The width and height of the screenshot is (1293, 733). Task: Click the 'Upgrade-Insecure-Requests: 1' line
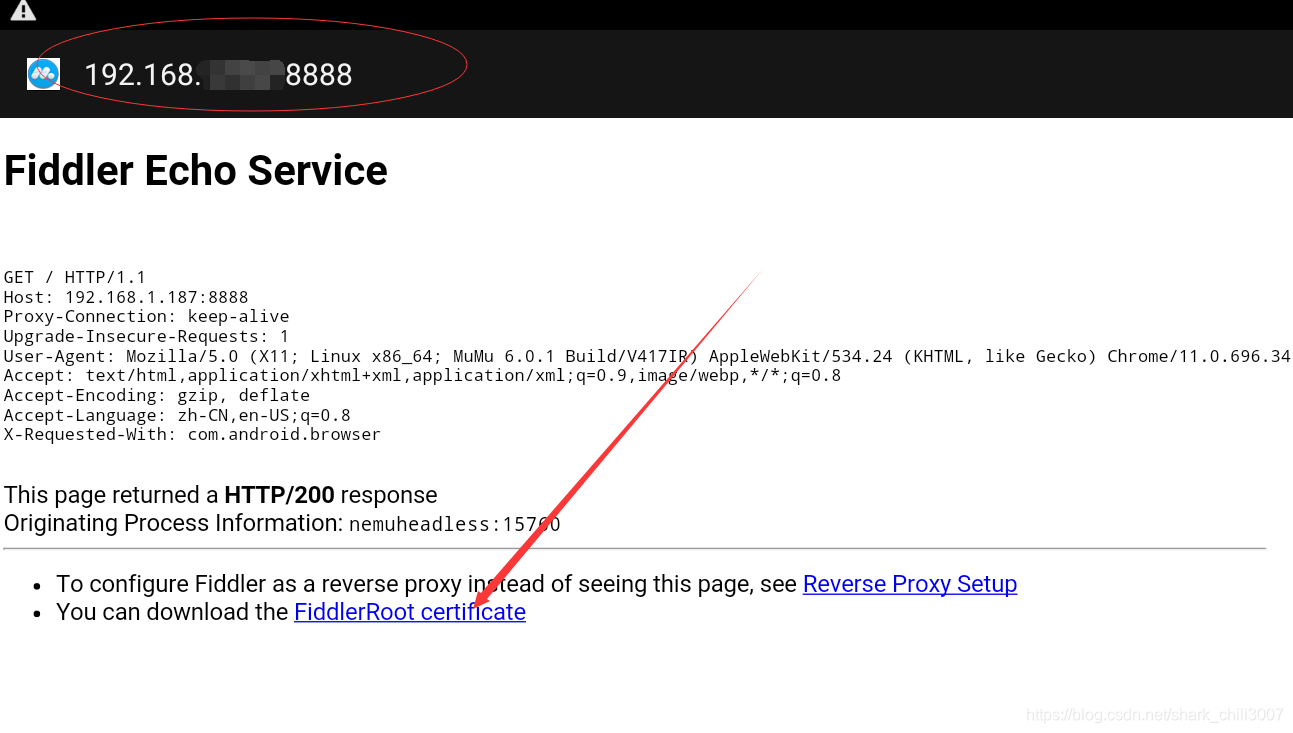[147, 337]
